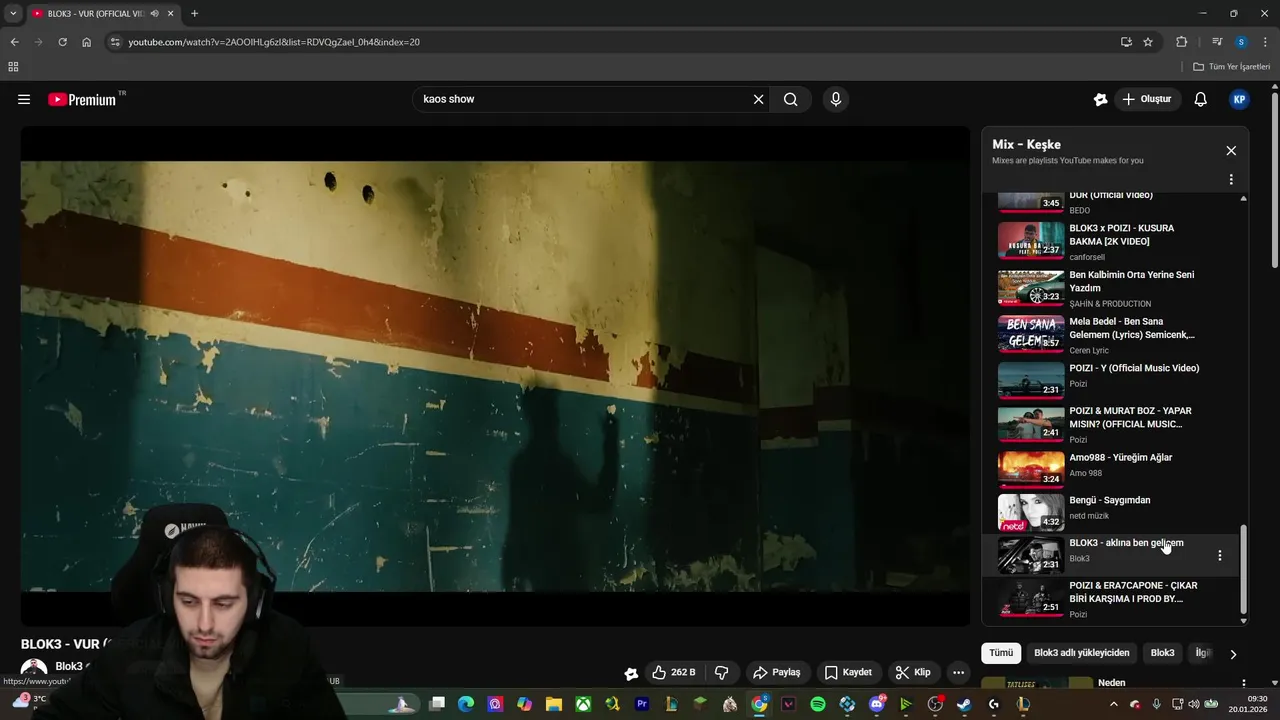Open Premiere Pro from the taskbar

click(x=642, y=704)
